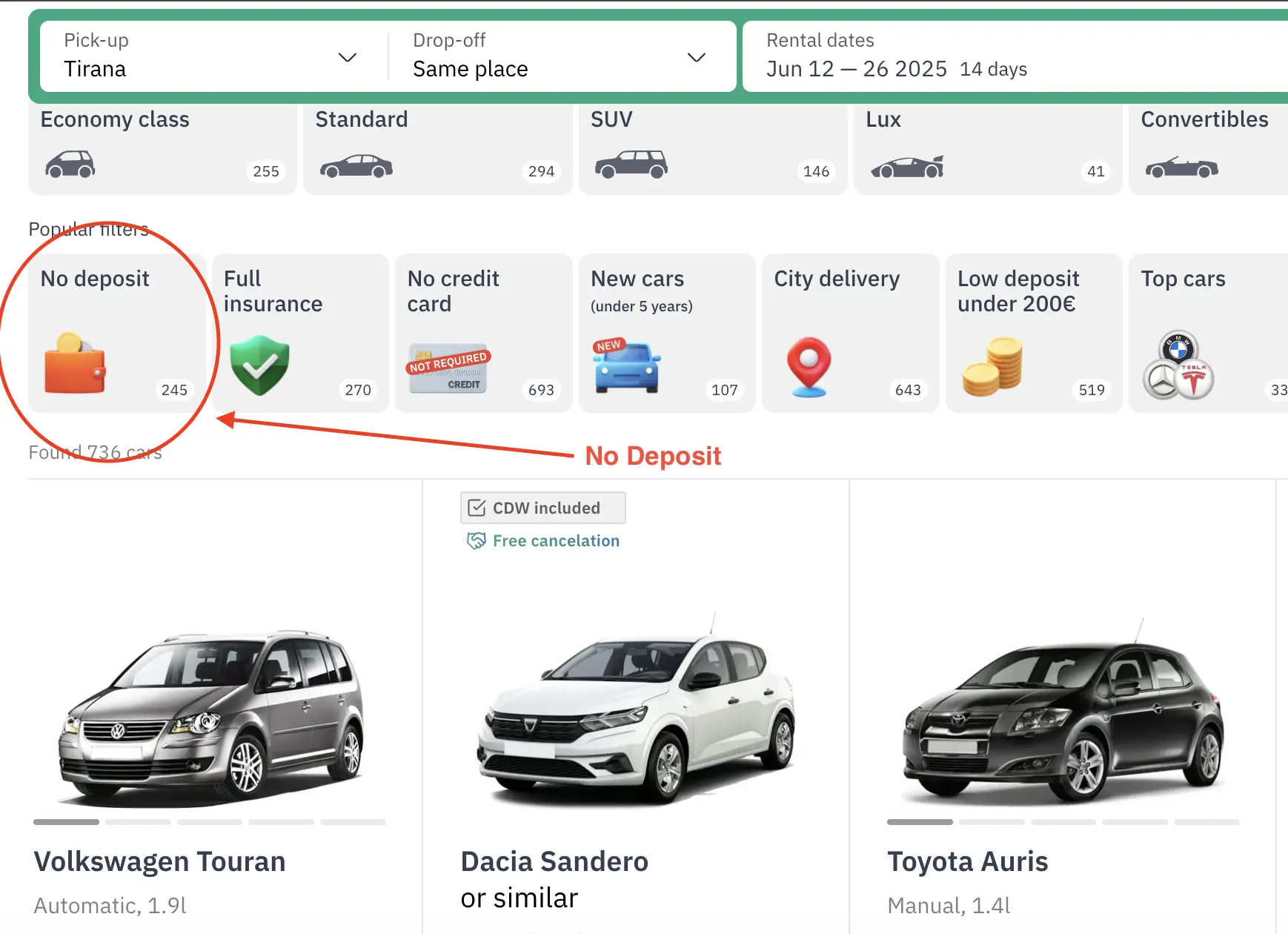Click the red map pin City delivery icon
This screenshot has height=934, width=1288.
[809, 367]
